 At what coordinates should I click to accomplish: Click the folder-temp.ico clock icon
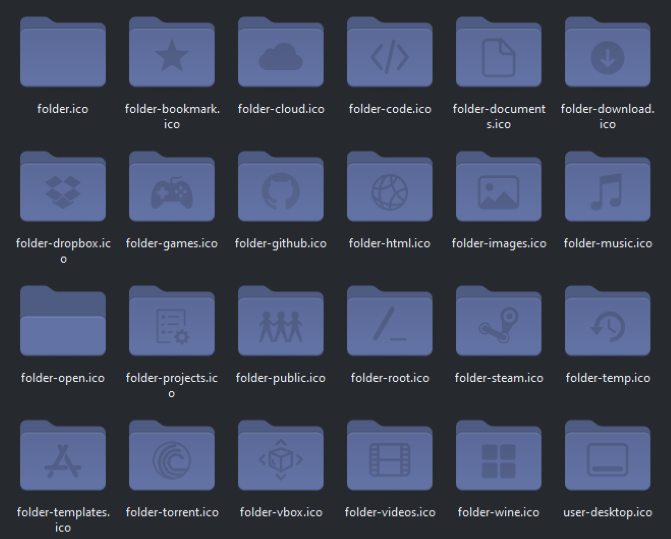[x=608, y=327]
